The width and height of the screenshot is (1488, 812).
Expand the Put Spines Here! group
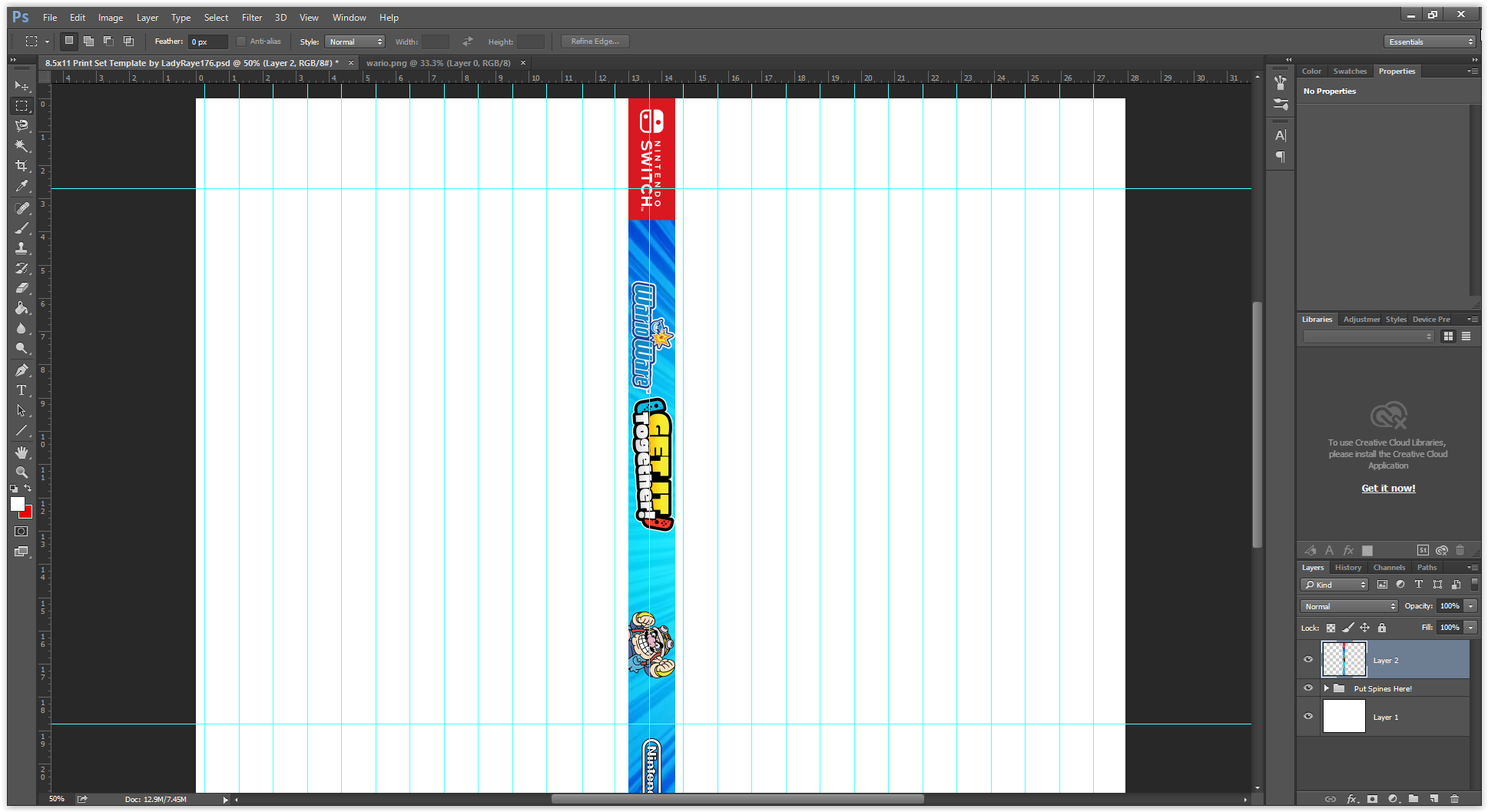tap(1326, 688)
